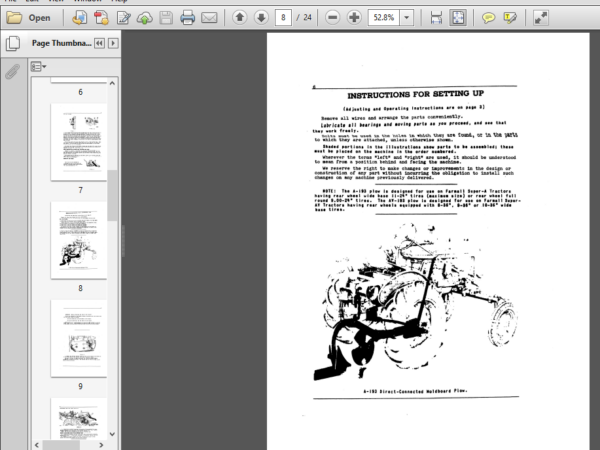Open the thumbnail options menu dropdown
The height and width of the screenshot is (450, 600).
click(x=38, y=67)
